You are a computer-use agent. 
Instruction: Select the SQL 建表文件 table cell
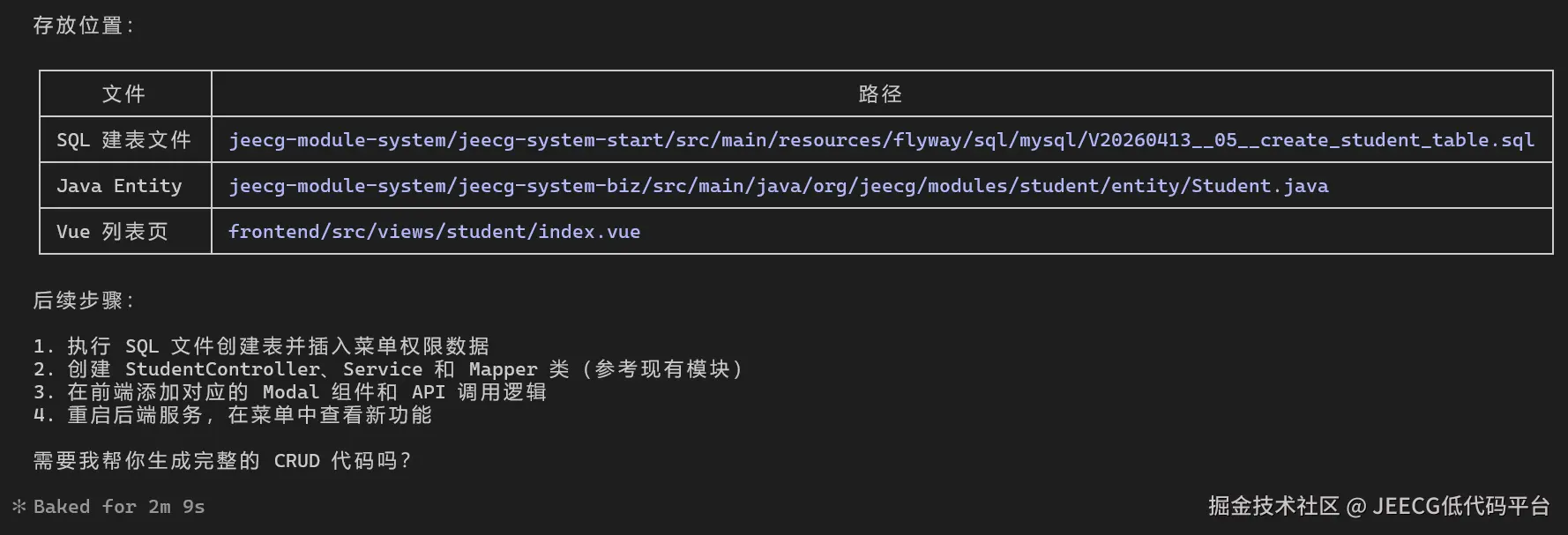[x=124, y=140]
